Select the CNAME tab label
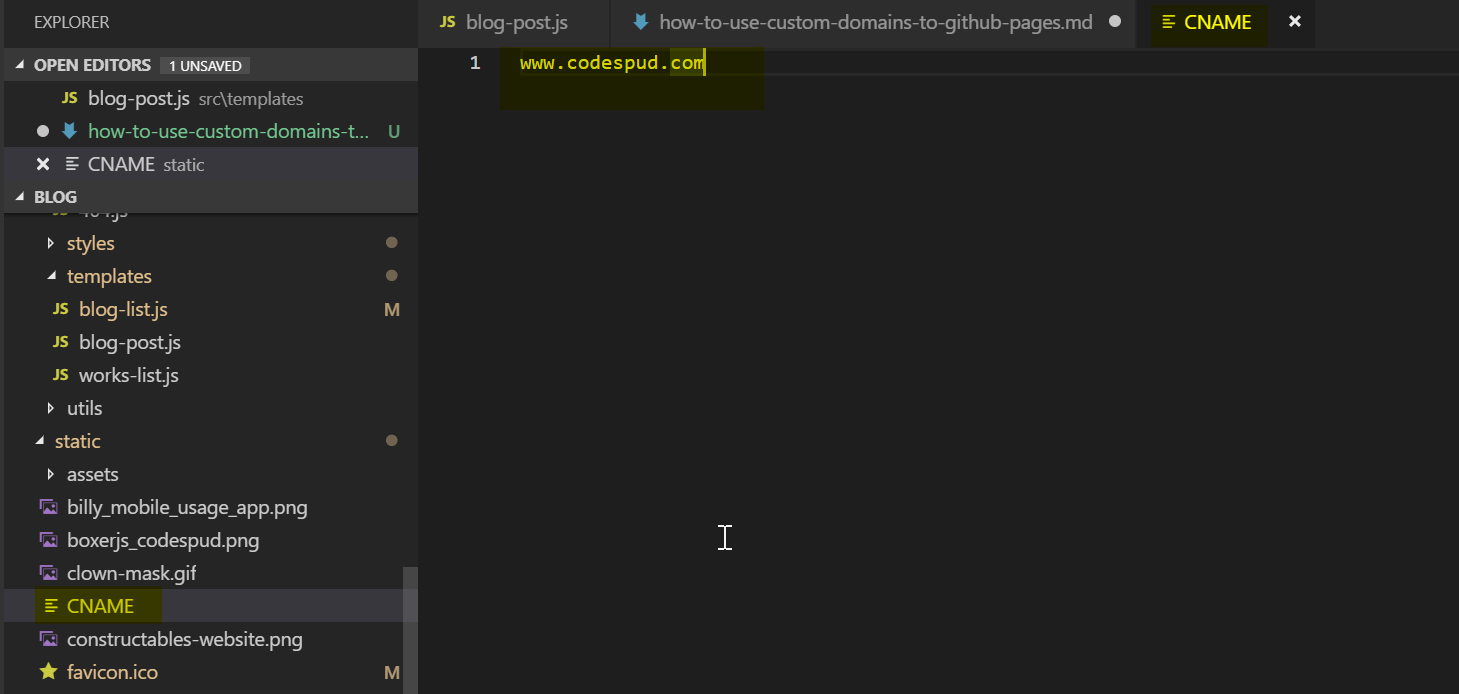The image size is (1459, 694). (1218, 22)
